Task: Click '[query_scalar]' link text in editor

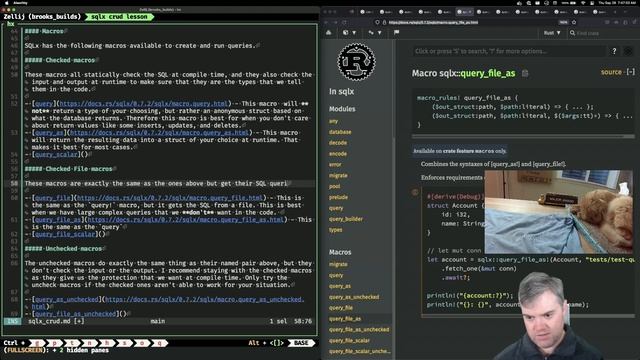Action: tap(56, 154)
